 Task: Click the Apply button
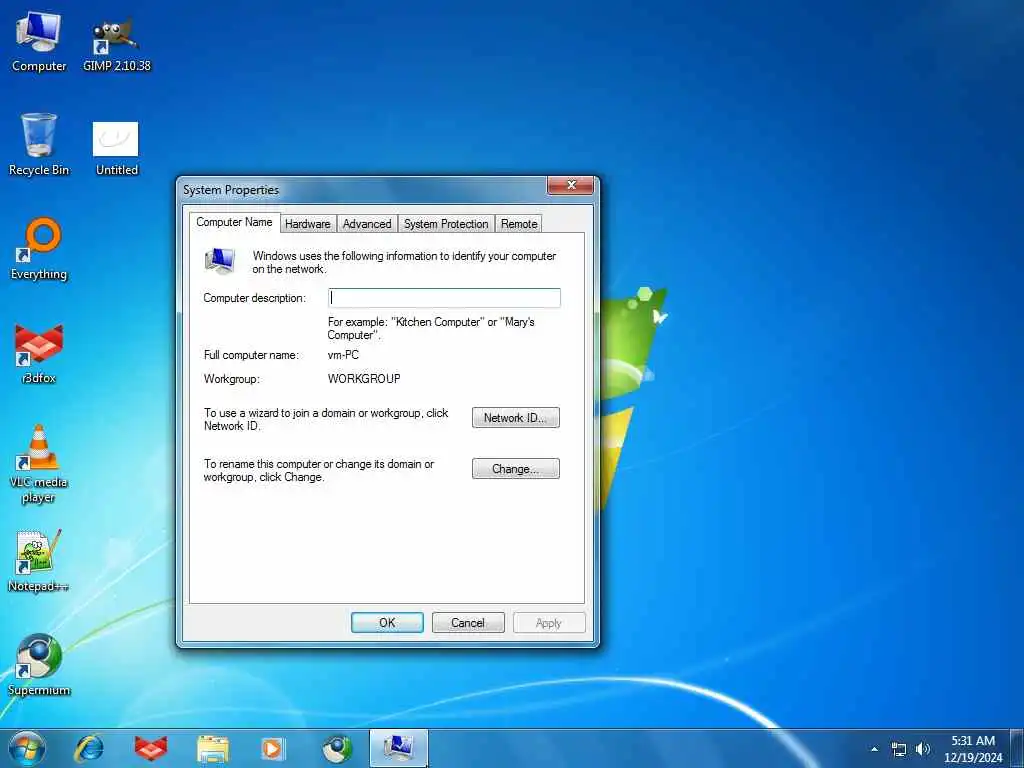click(549, 623)
